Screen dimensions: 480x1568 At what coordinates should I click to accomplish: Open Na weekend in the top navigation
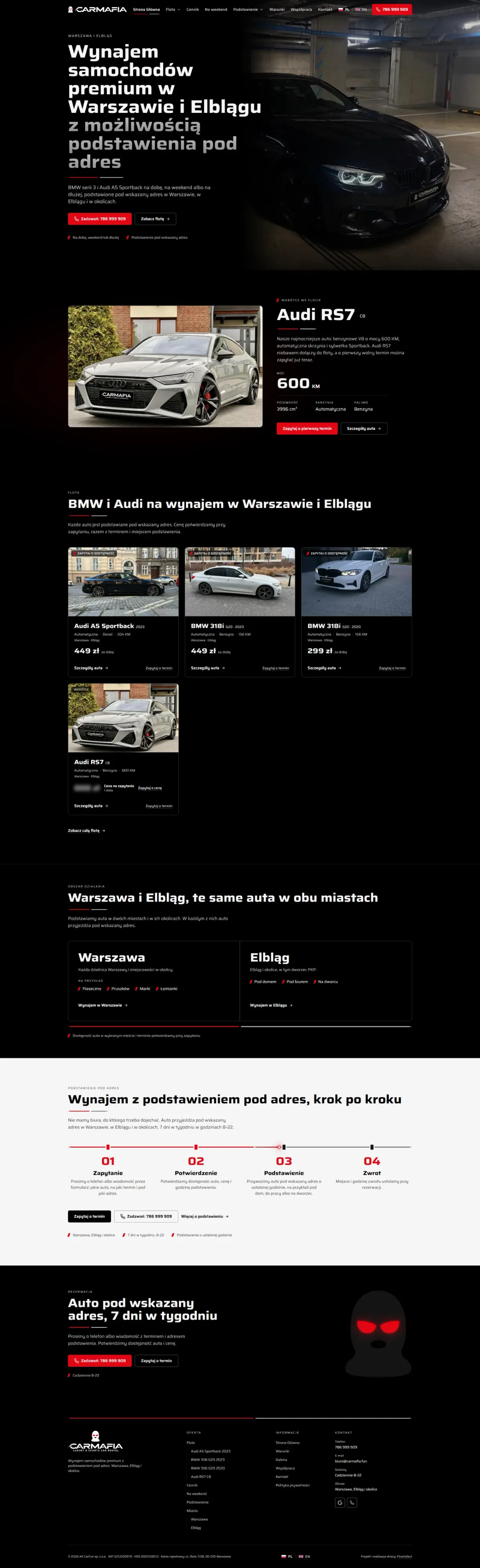click(216, 9)
